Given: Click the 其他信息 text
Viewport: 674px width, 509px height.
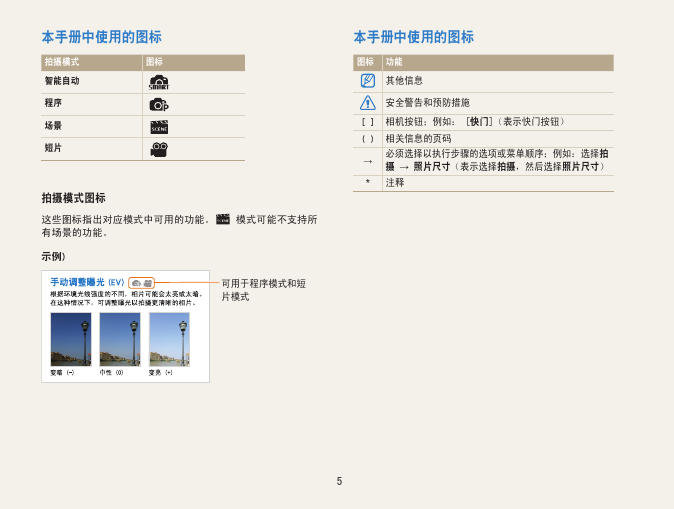Looking at the screenshot, I should 404,80.
